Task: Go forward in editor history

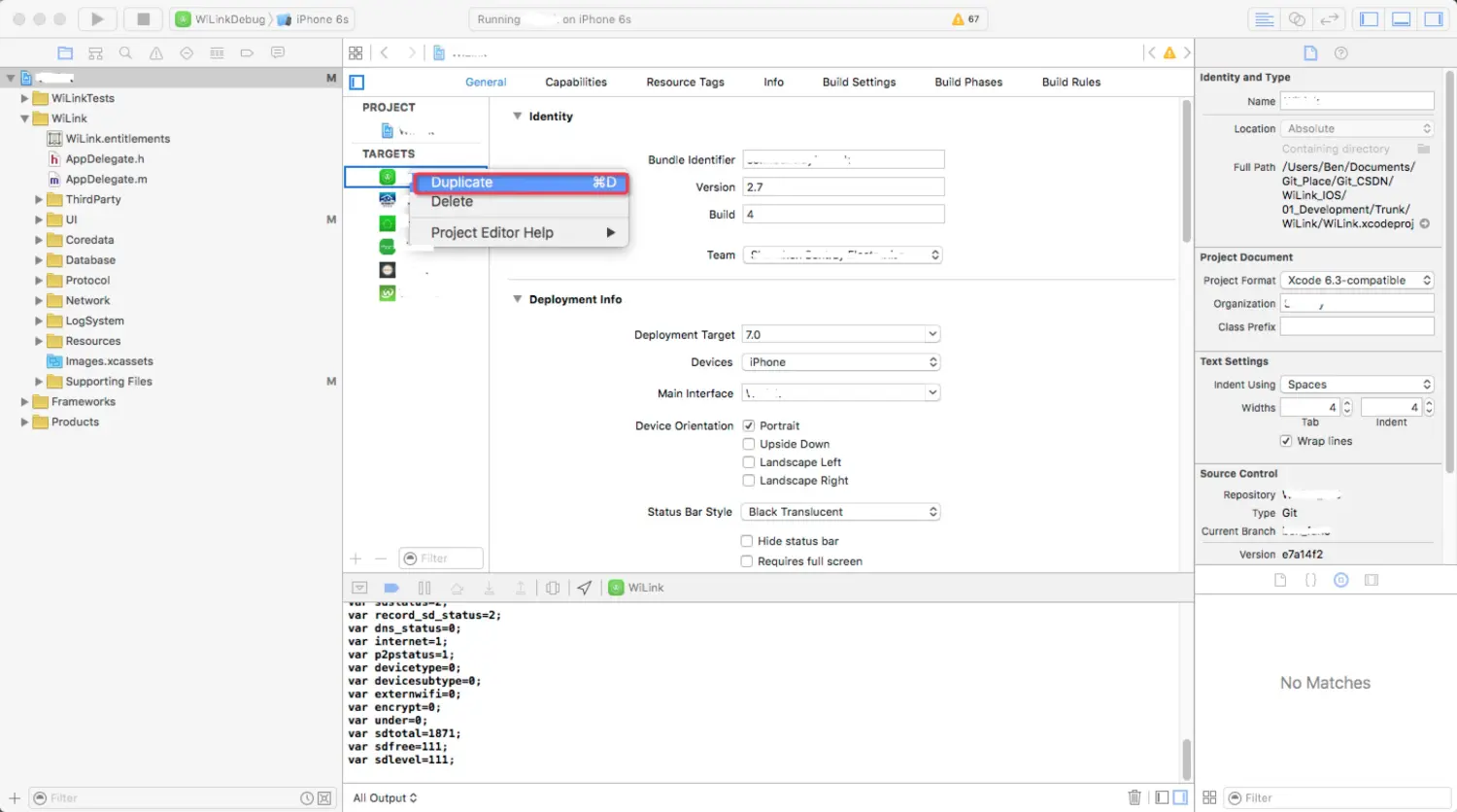Action: [412, 53]
